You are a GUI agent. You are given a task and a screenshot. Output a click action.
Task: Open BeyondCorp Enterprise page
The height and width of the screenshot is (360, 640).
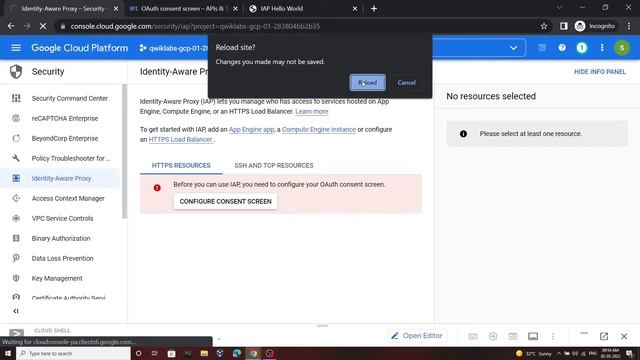coord(65,138)
